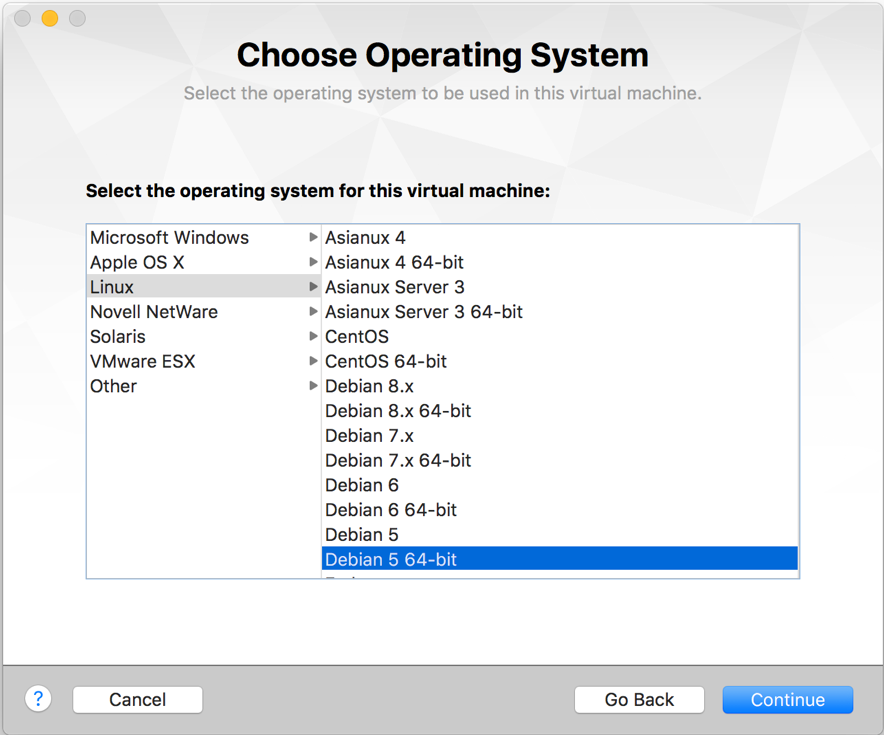Click the Continue button
The image size is (884, 735).
788,699
